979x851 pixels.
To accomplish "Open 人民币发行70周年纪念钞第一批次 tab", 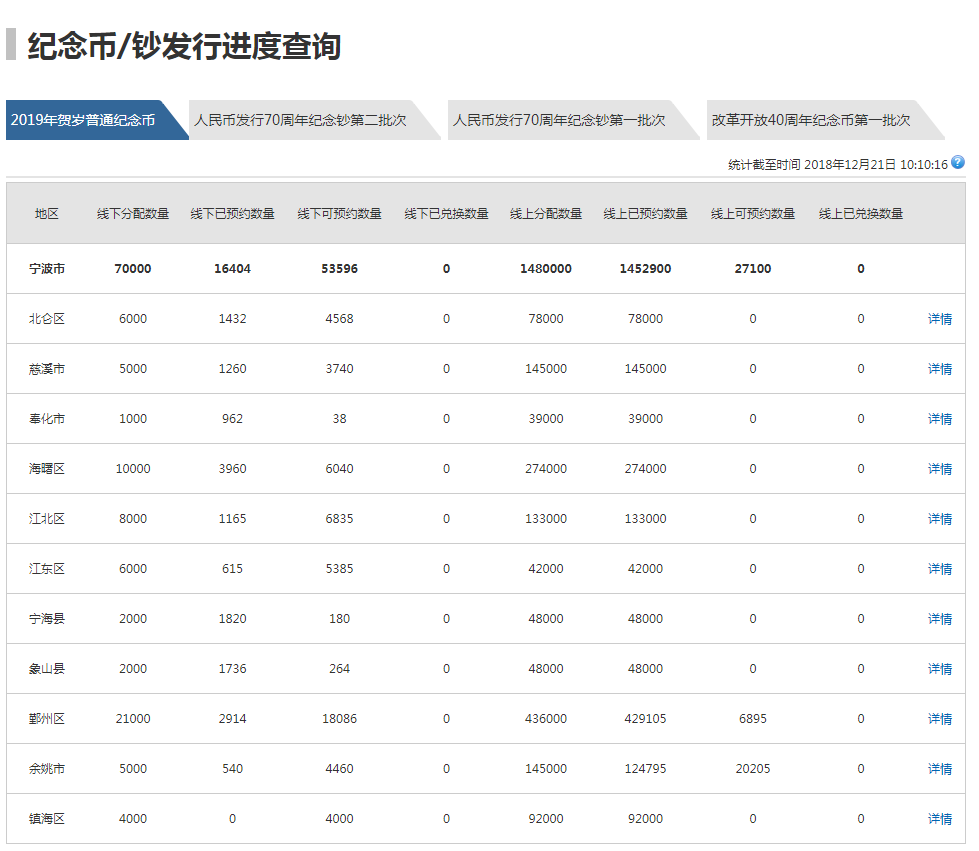I will tap(559, 120).
